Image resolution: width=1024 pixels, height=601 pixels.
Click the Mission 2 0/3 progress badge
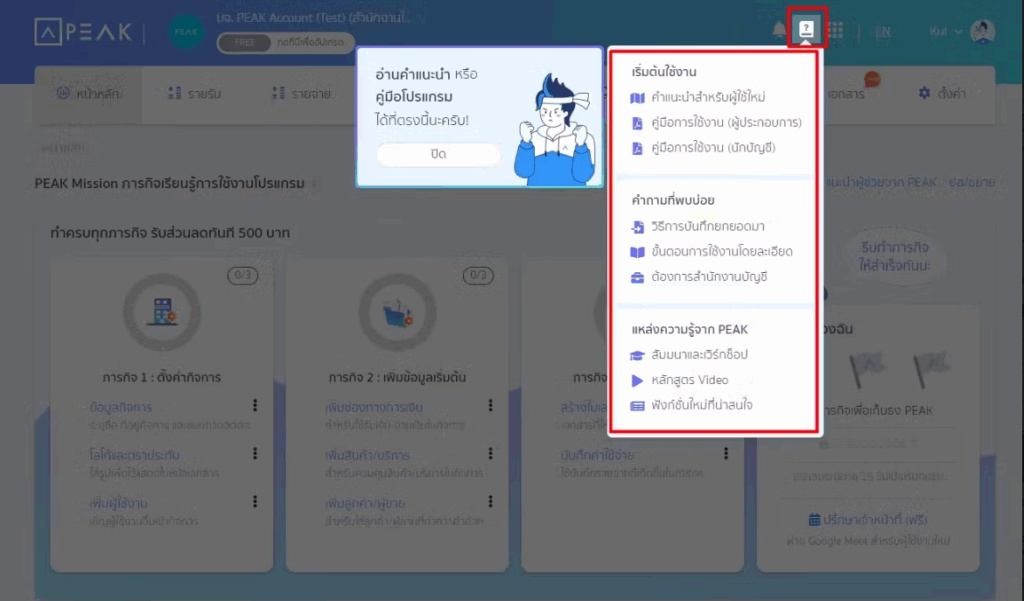[x=478, y=275]
